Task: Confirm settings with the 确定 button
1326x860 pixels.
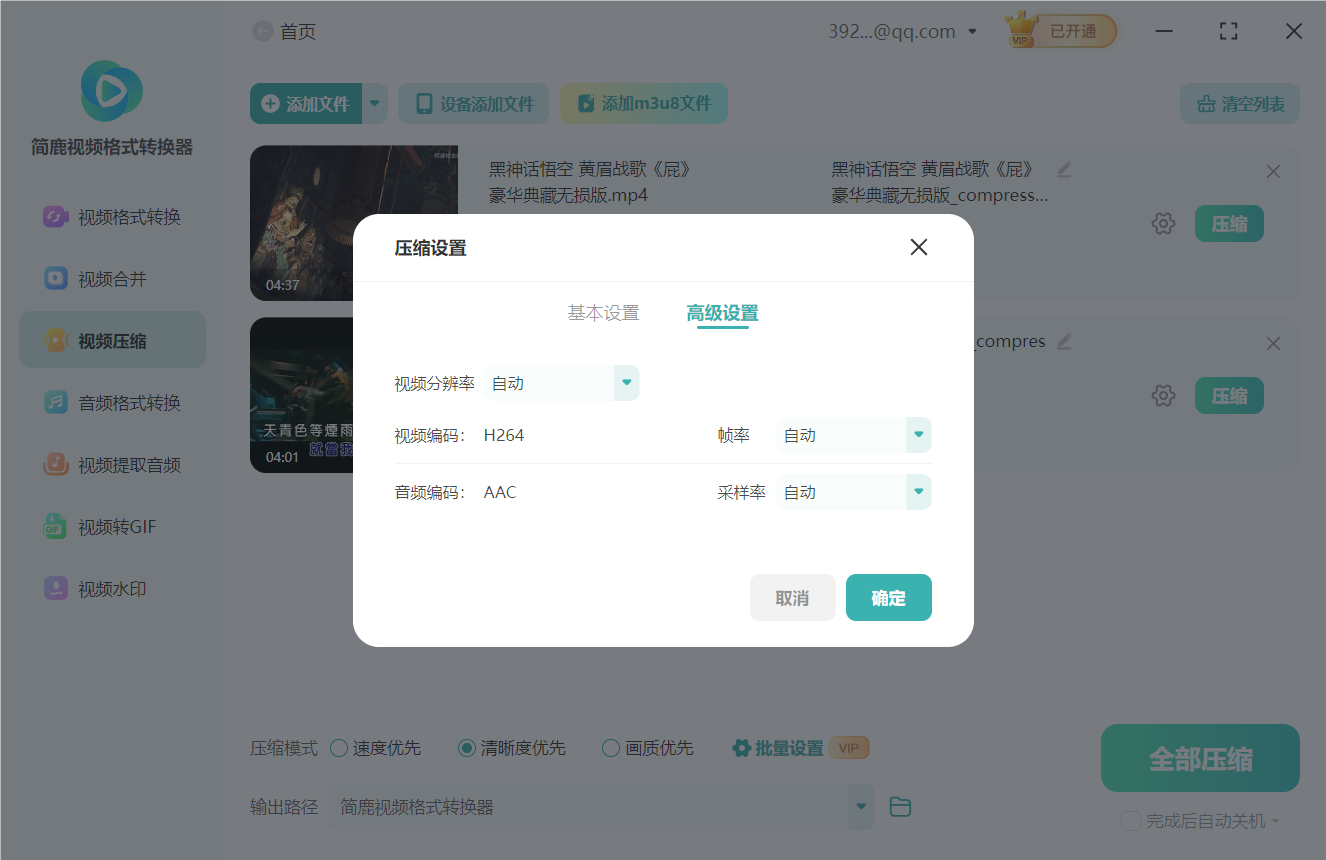Action: [888, 597]
